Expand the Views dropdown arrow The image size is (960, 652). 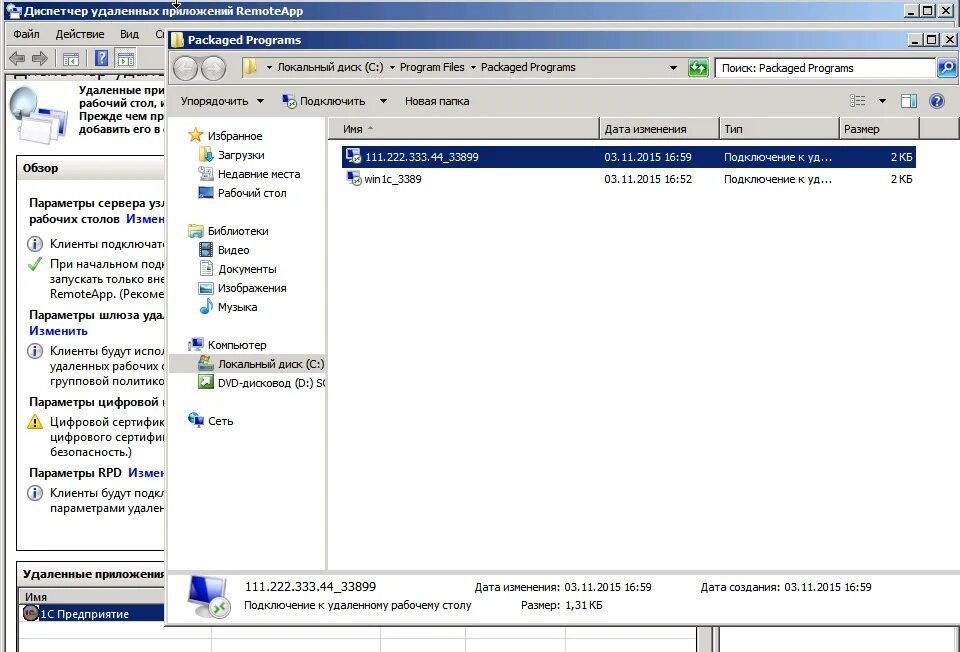[x=882, y=100]
